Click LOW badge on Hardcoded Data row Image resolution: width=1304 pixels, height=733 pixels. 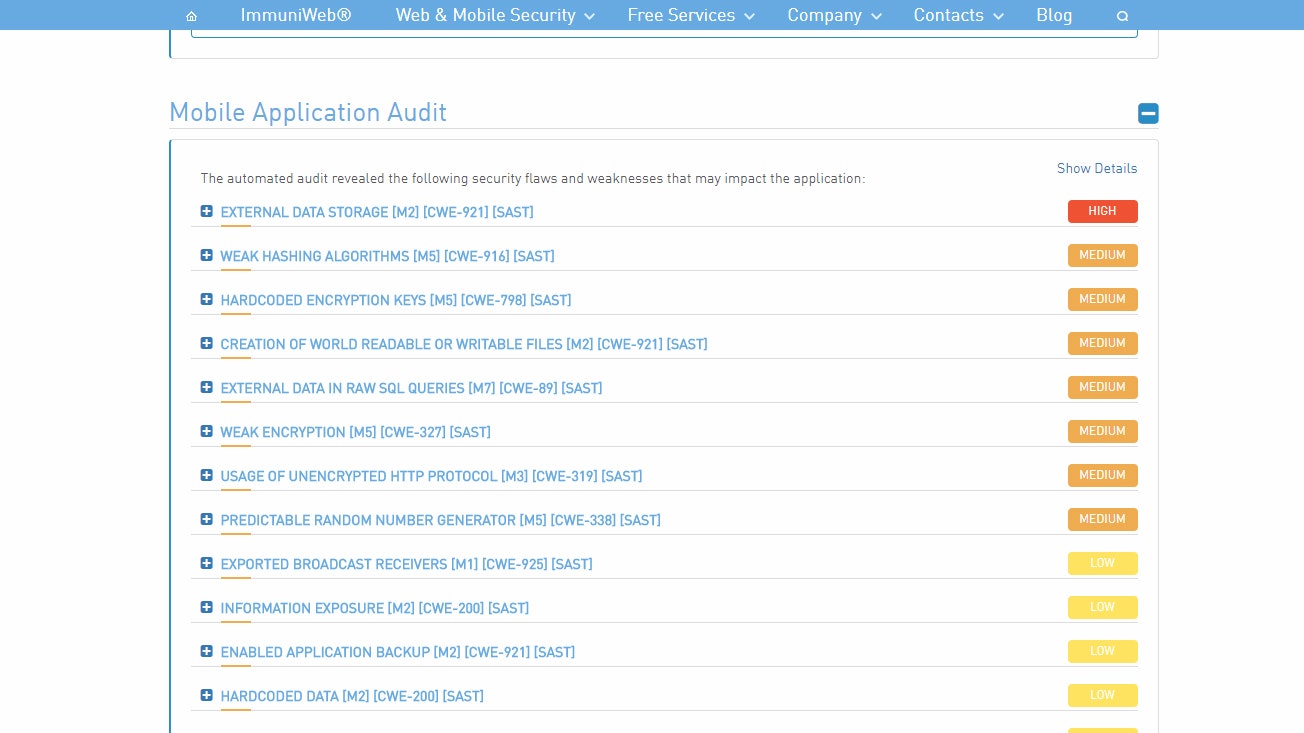(x=1102, y=695)
